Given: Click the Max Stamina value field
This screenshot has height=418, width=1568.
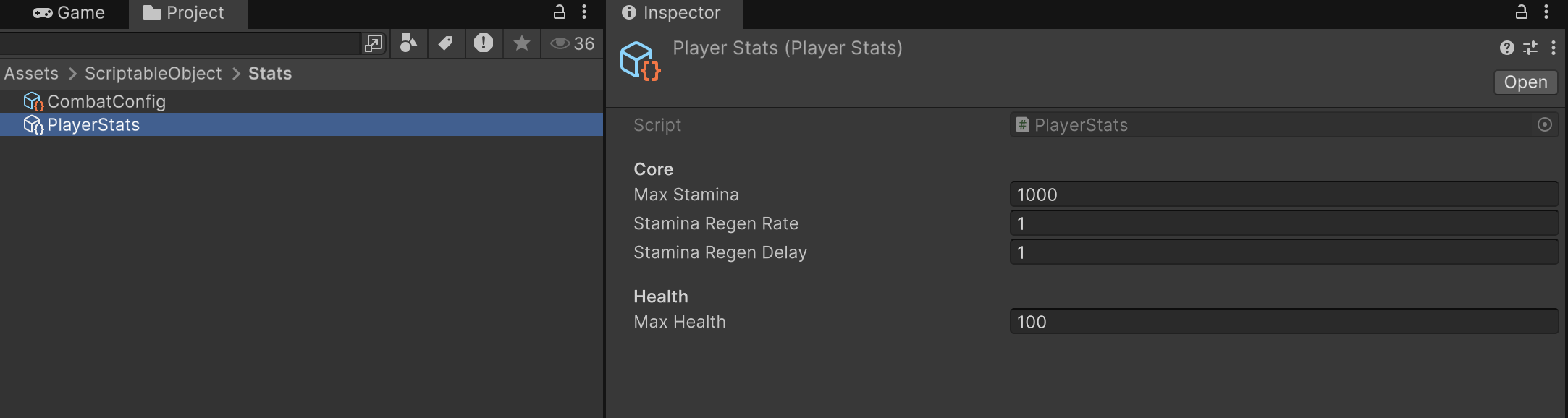Looking at the screenshot, I should coord(1283,195).
